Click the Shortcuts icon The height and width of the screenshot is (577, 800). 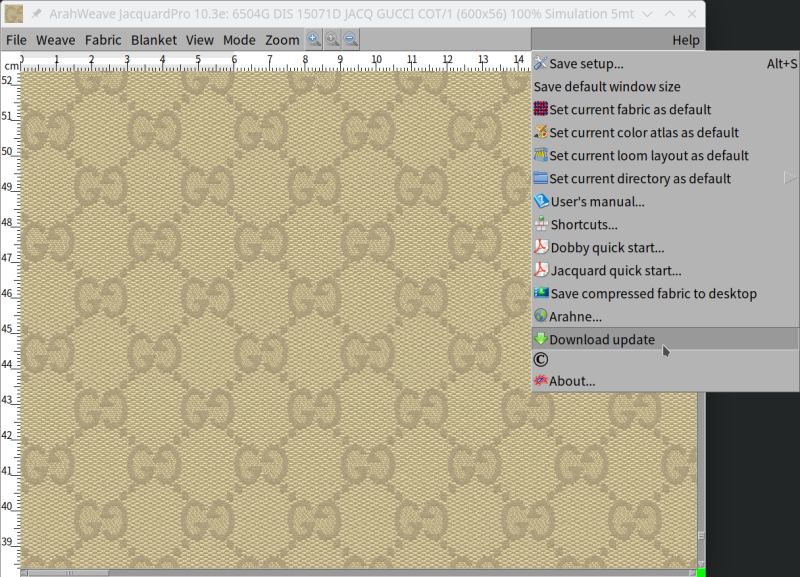click(541, 224)
